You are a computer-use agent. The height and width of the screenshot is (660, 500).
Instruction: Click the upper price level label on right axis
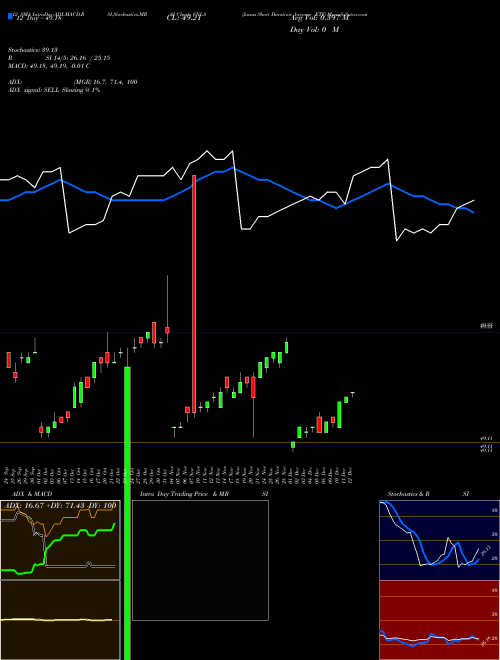[x=487, y=326]
